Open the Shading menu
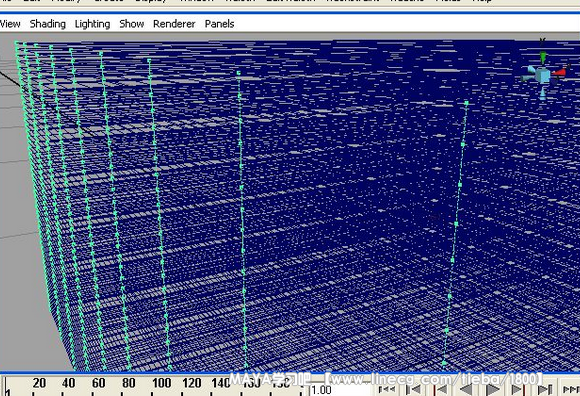Viewport: 580px width, 396px height. pos(48,24)
